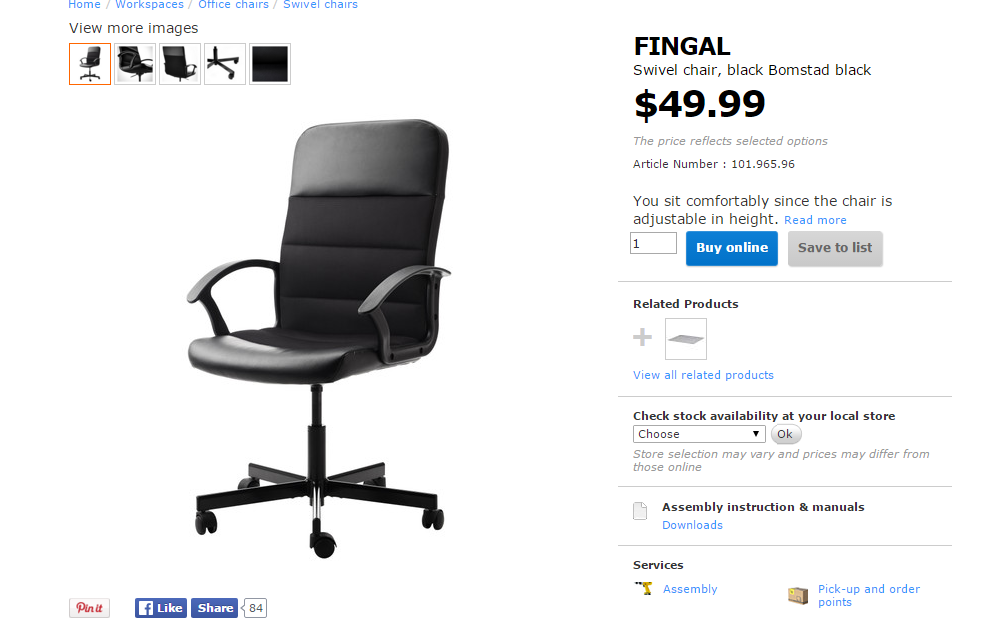Viewport: 990px width, 635px height.
Task: Show the chair base wheel thumbnail
Action: coord(225,64)
